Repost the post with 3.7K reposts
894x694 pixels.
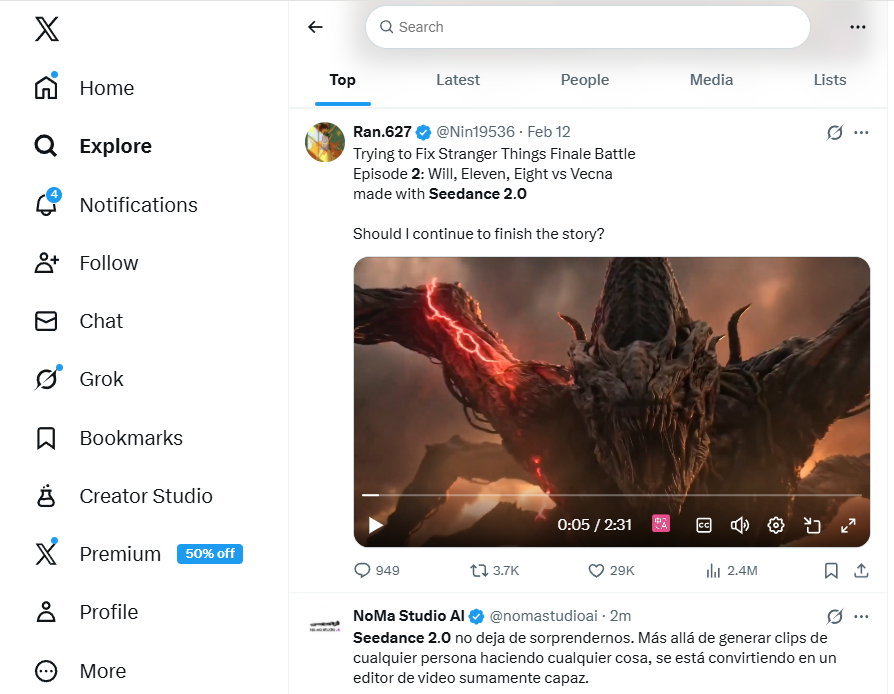[x=494, y=570]
